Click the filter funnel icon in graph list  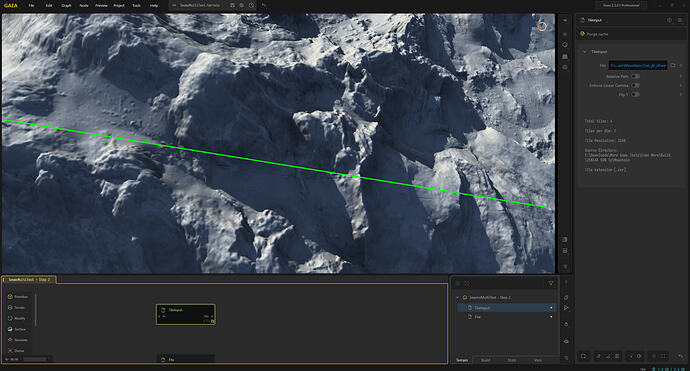tap(551, 284)
